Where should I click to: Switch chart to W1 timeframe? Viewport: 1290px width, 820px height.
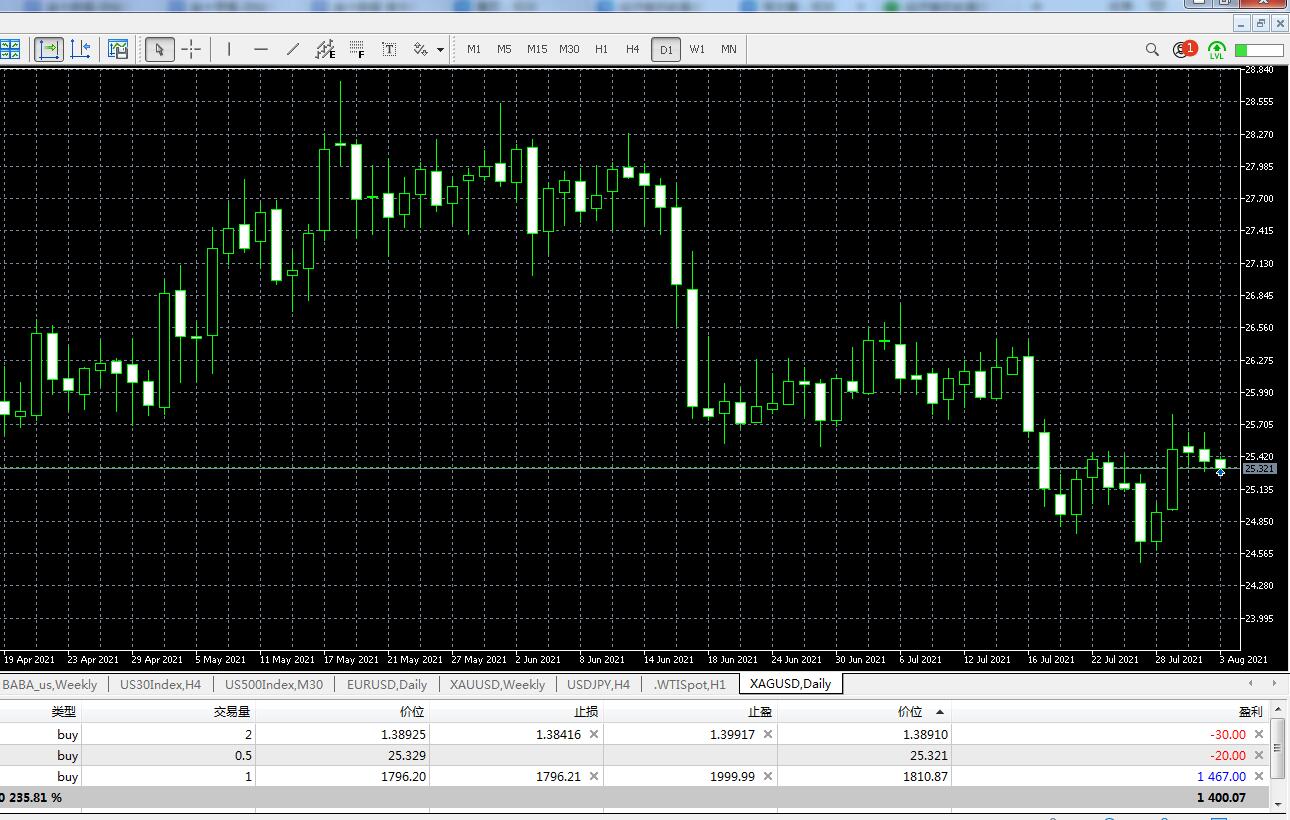pos(697,49)
